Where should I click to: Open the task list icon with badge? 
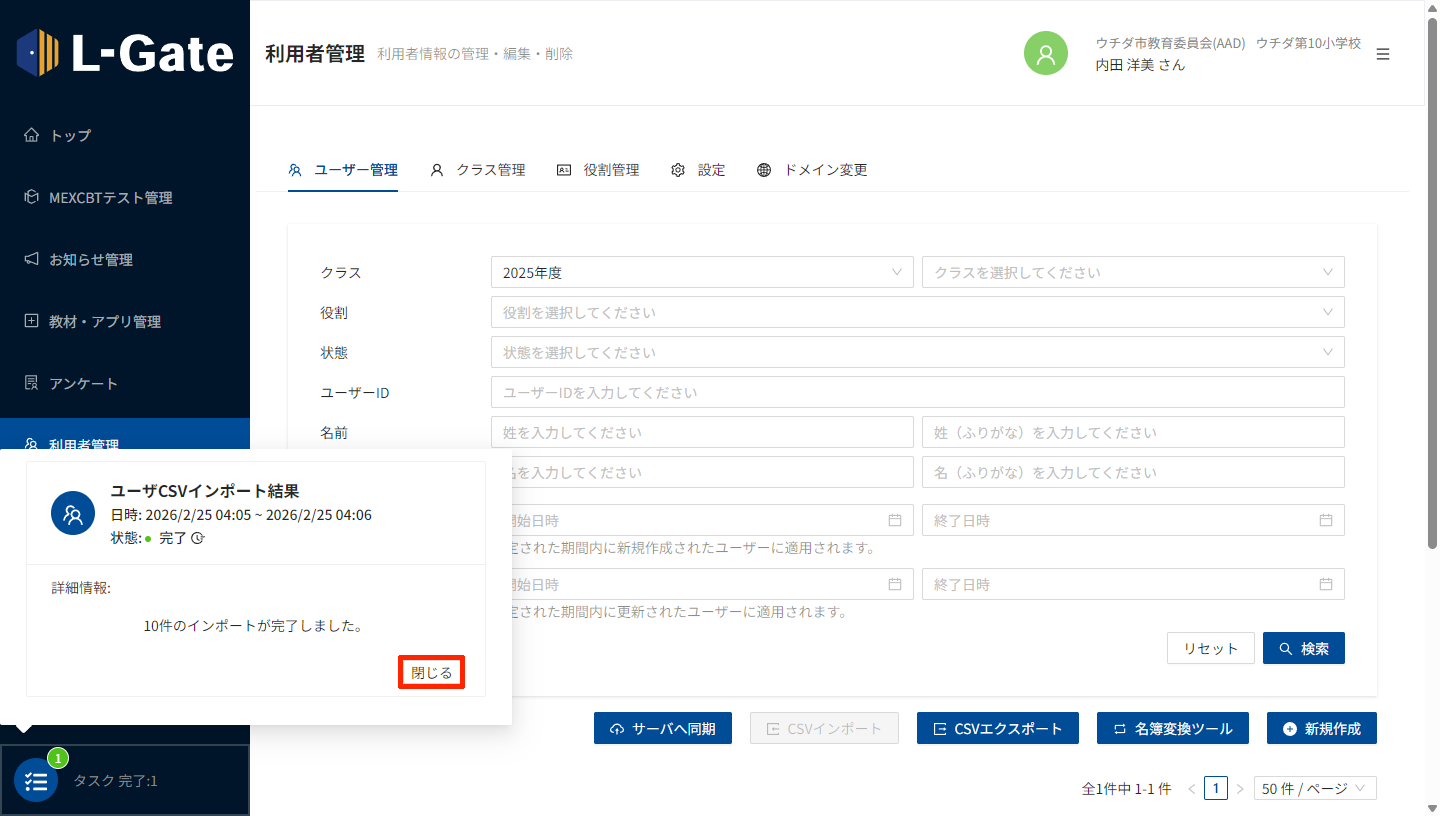pyautogui.click(x=36, y=781)
